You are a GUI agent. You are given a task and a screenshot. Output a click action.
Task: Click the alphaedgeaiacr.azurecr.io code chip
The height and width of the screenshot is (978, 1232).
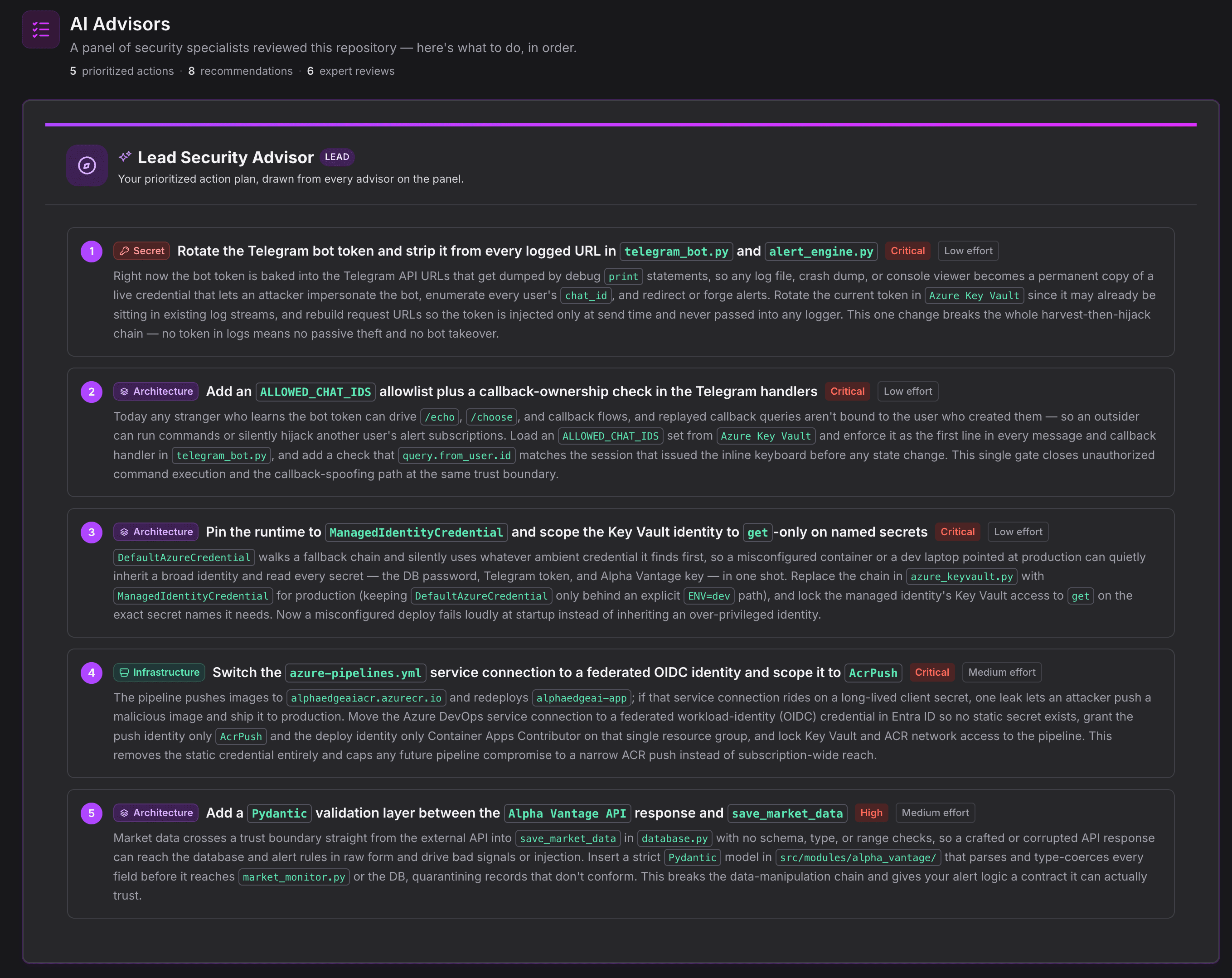(366, 698)
